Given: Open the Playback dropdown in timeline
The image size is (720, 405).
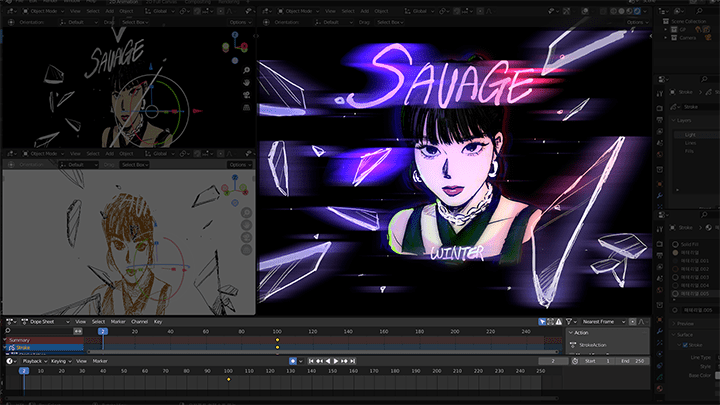Looking at the screenshot, I should point(34,361).
